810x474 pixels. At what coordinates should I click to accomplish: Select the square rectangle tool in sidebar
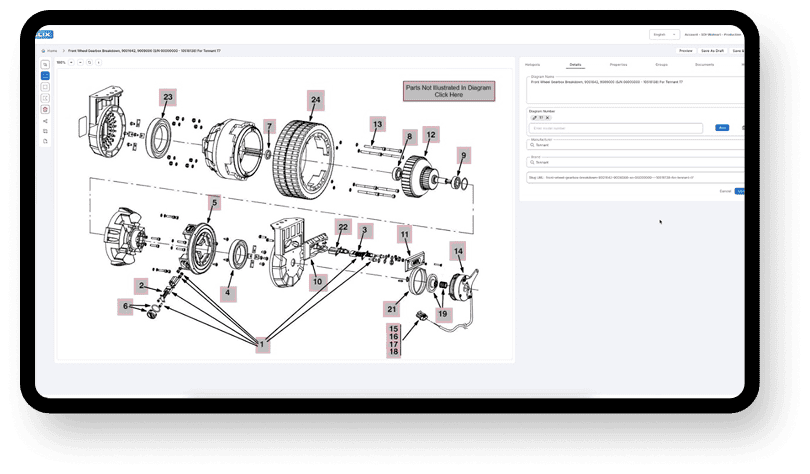coord(45,87)
